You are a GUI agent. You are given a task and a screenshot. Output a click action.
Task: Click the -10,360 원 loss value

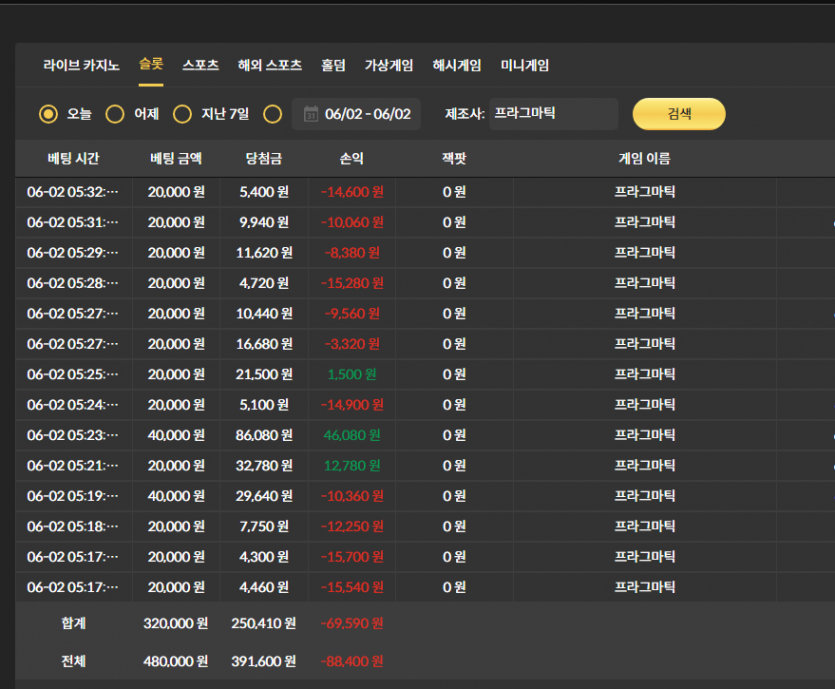352,496
